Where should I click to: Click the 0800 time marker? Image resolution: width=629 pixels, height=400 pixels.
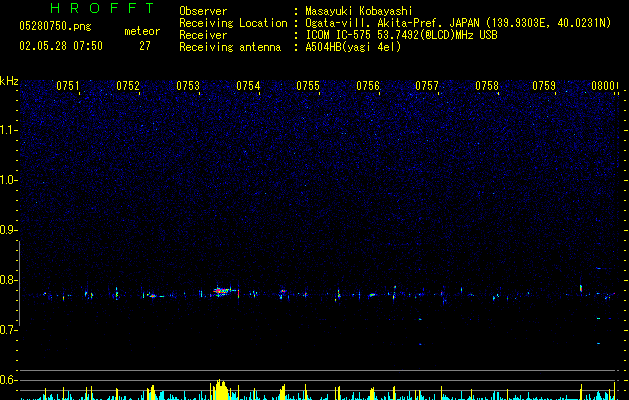tap(603, 86)
